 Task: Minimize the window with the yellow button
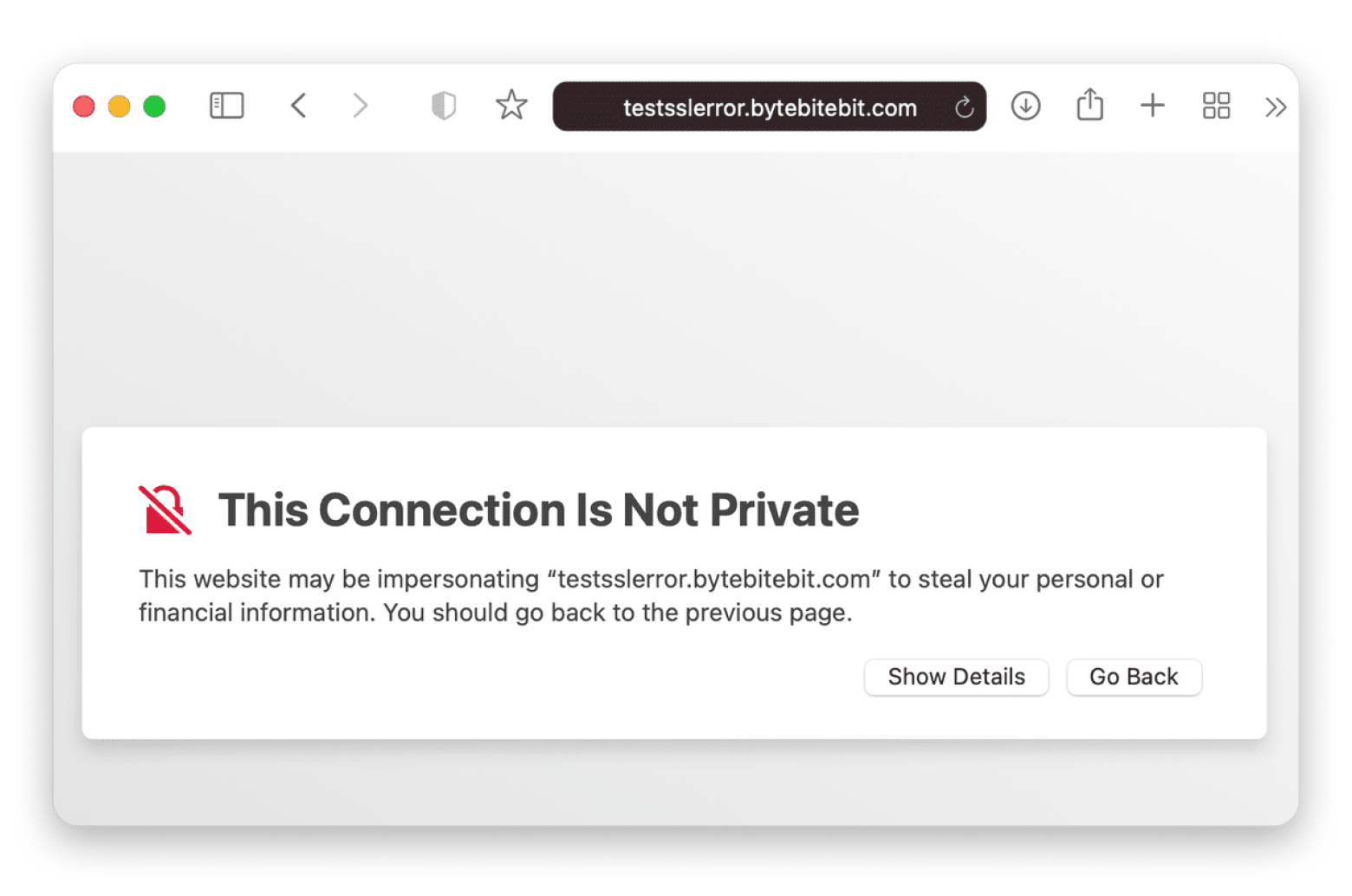point(119,107)
